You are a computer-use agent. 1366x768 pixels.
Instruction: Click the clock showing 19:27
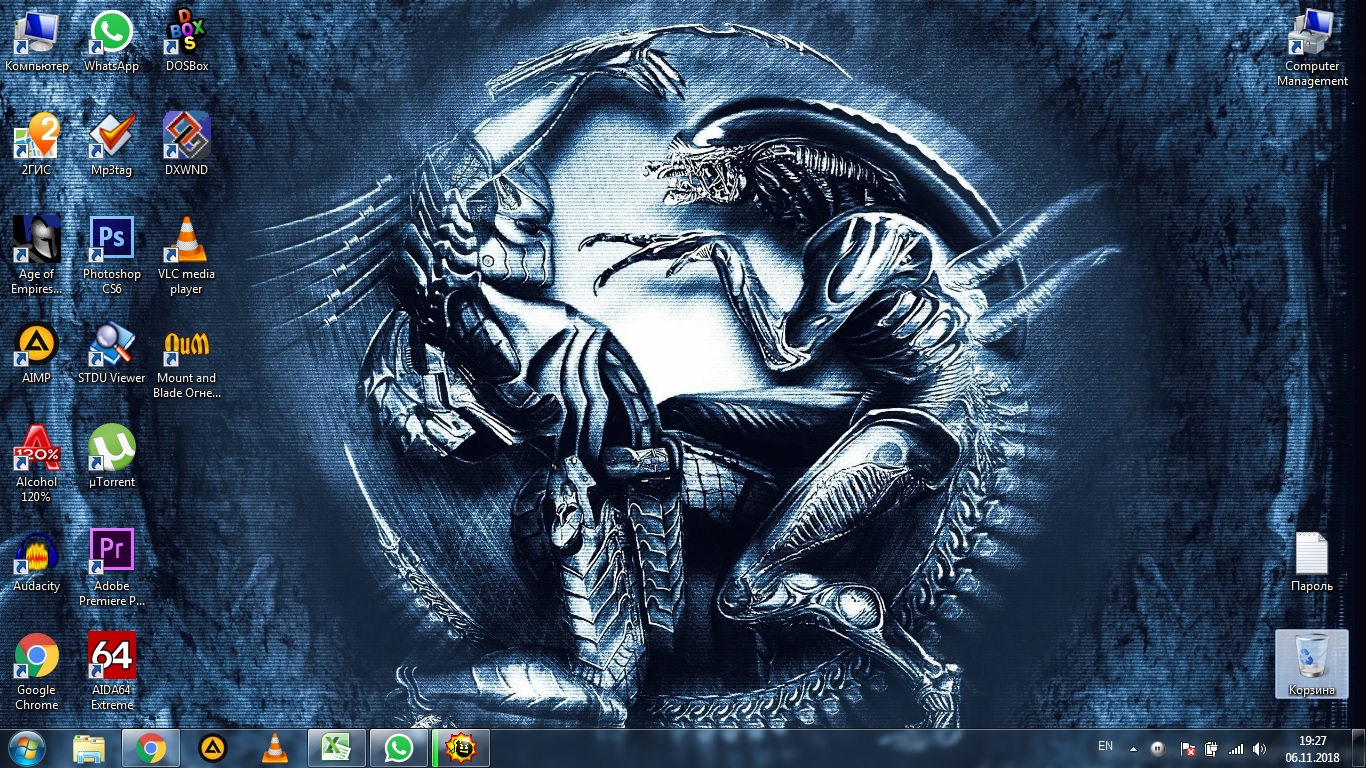click(x=1312, y=748)
